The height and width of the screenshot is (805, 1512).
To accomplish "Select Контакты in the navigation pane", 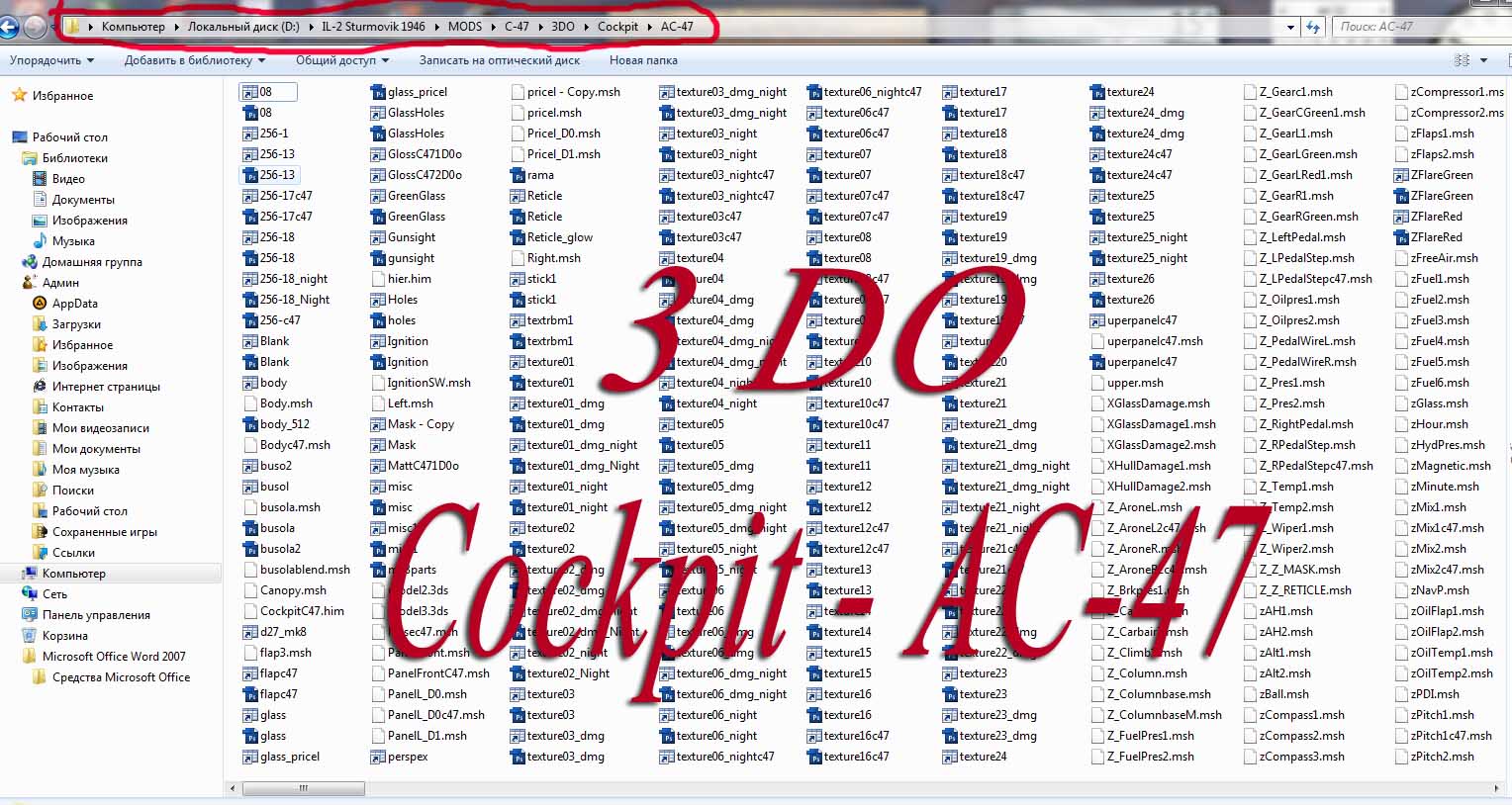I will 78,407.
